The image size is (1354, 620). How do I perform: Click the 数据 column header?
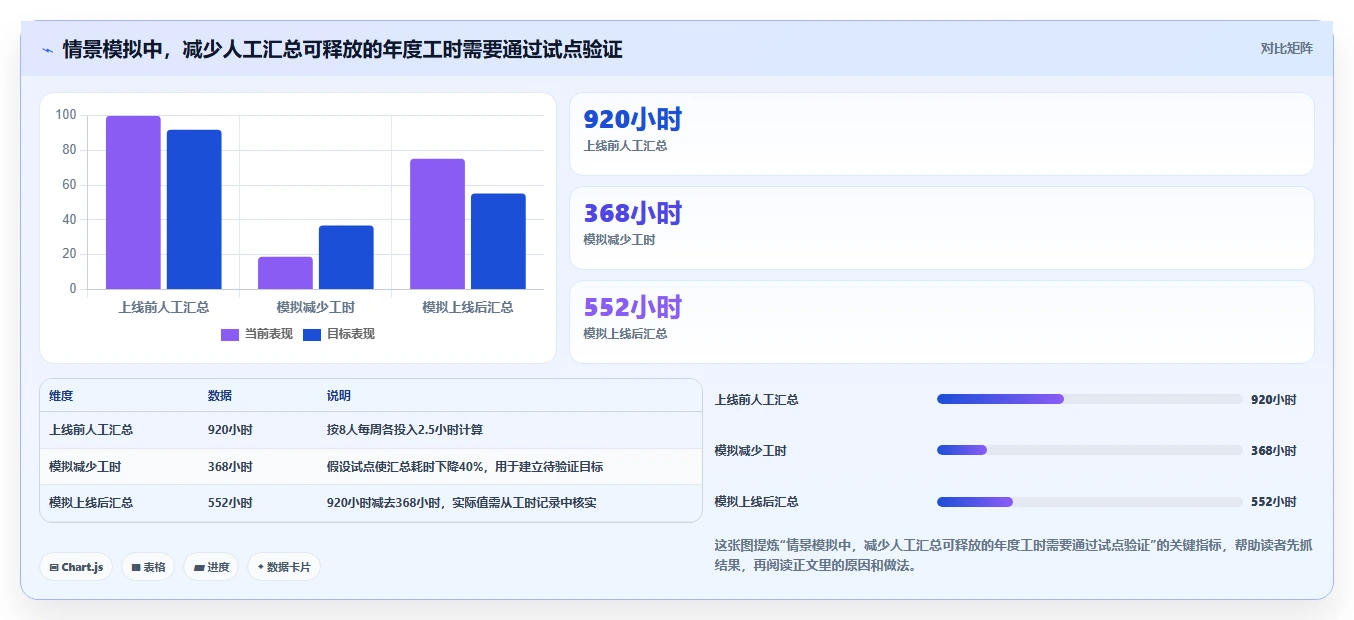click(x=220, y=396)
